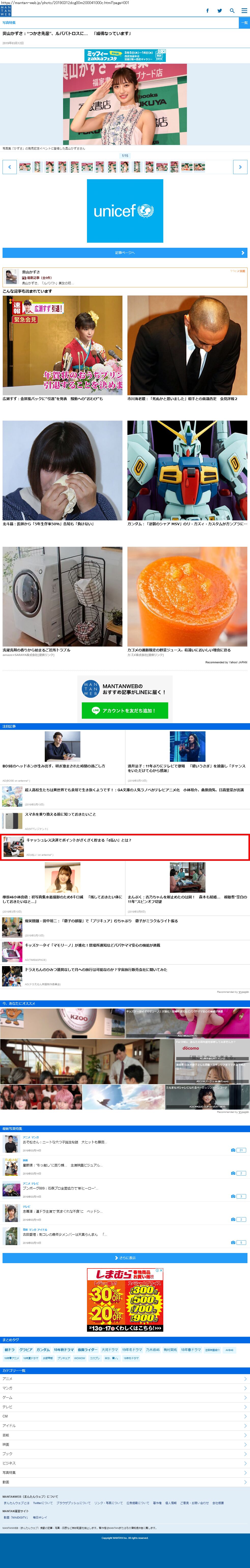Open search via the magnifier icon

[232, 10]
